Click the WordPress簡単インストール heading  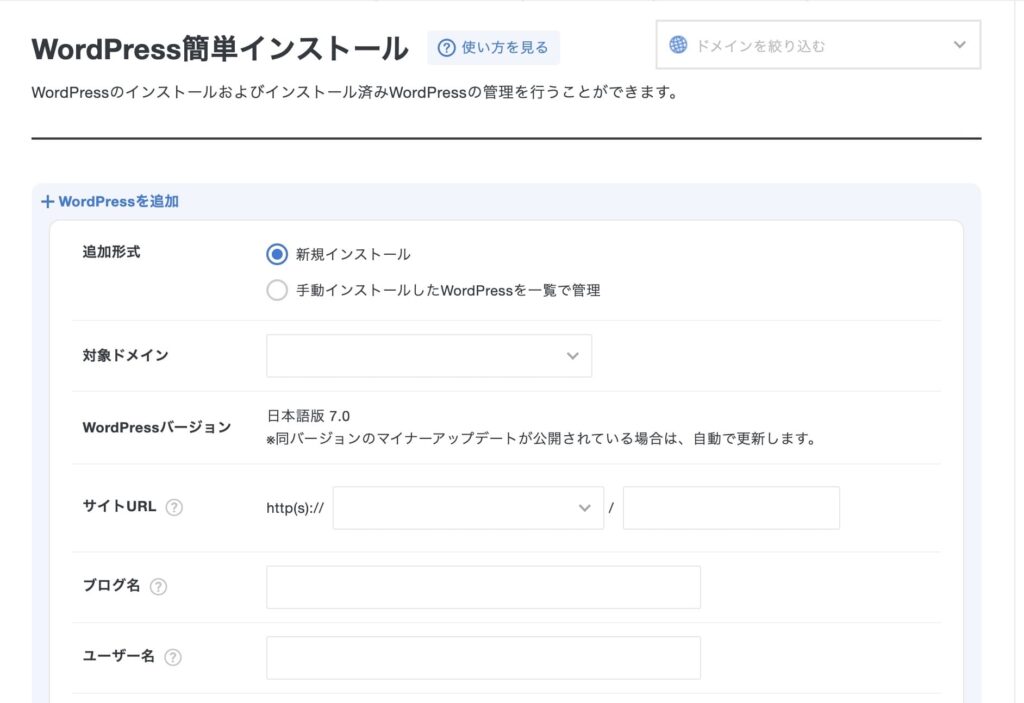click(x=220, y=49)
